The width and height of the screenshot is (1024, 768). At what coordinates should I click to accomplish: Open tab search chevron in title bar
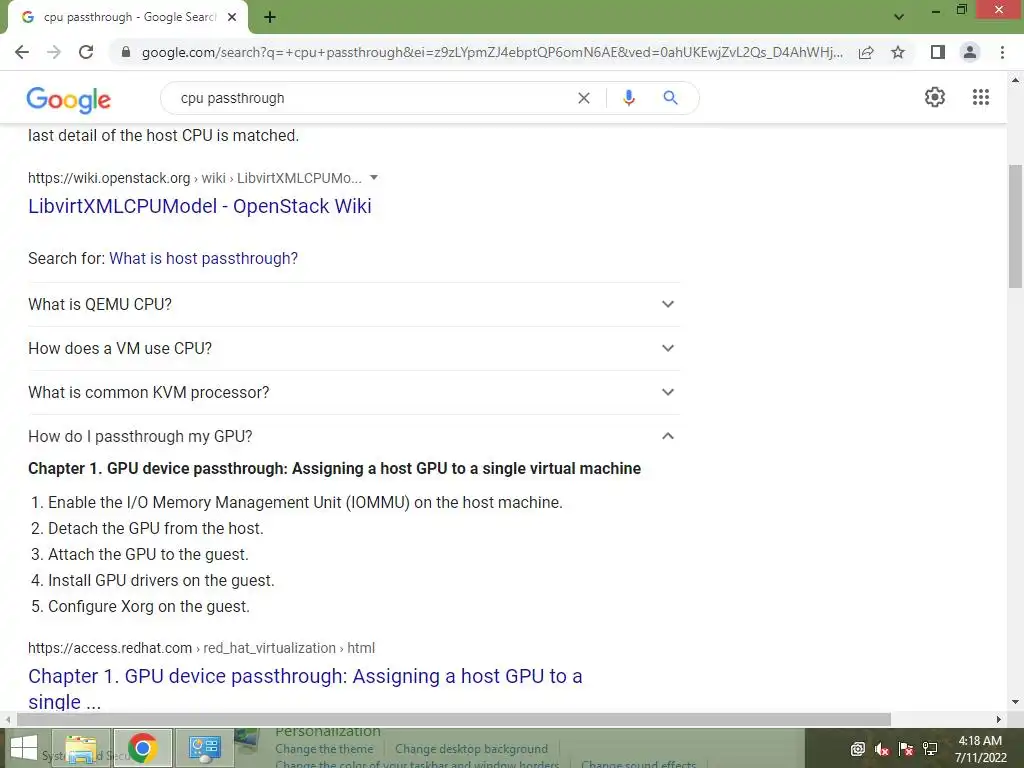(899, 17)
